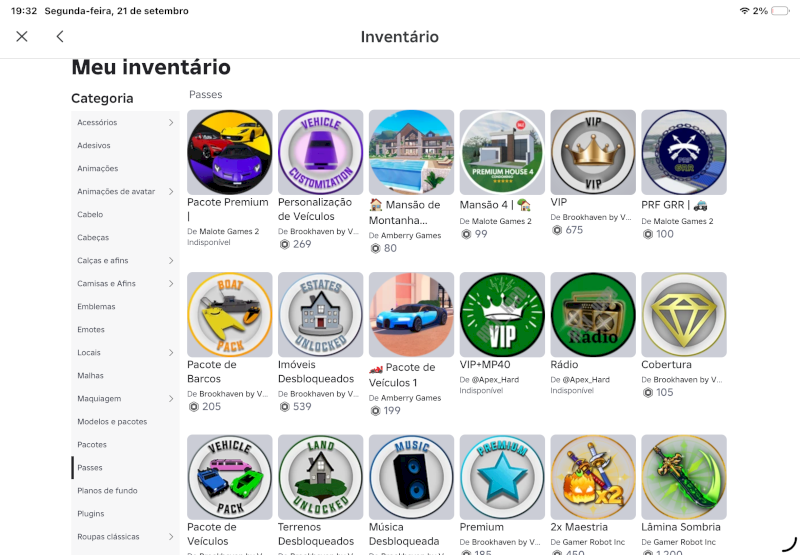Screen dimensions: 800x555
Task: Open the Music speaker pass icon
Action: 411,477
